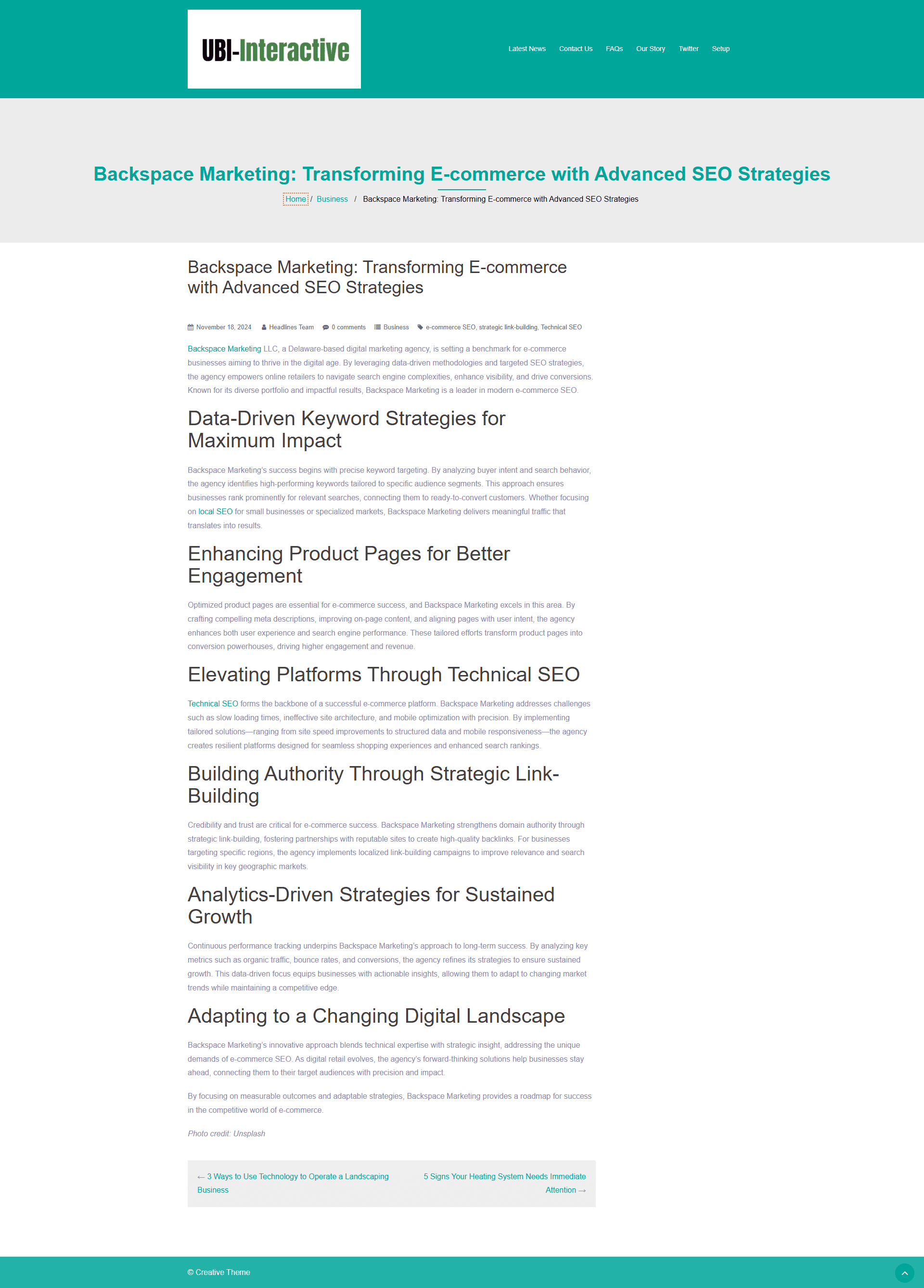Click the Setup navigation link
Screen dimensions: 924x1288
tap(720, 48)
